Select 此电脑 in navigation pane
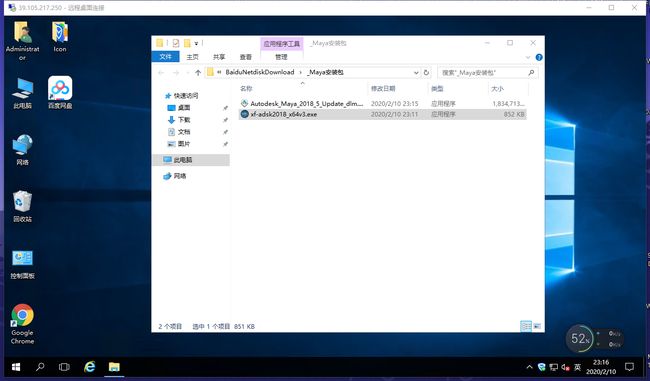650x381 pixels. (x=191, y=160)
